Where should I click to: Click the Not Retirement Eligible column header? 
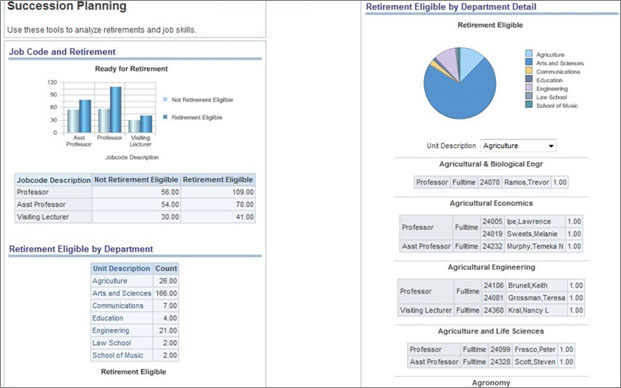[136, 180]
